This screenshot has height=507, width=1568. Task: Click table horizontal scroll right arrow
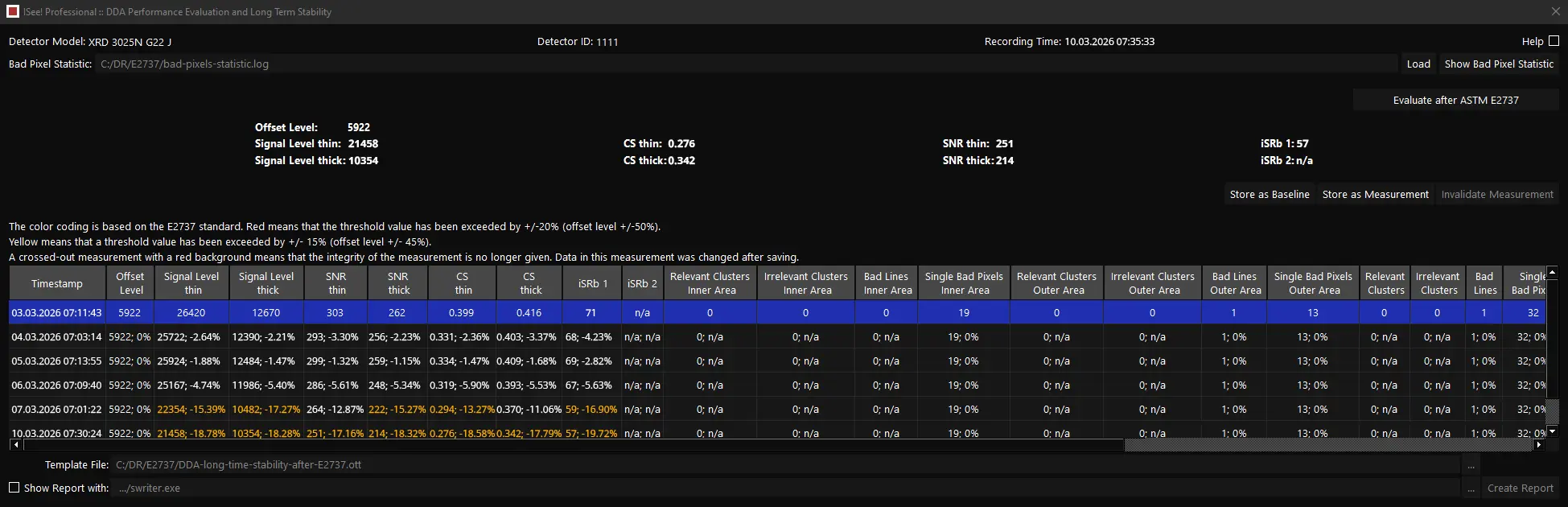[x=1539, y=444]
